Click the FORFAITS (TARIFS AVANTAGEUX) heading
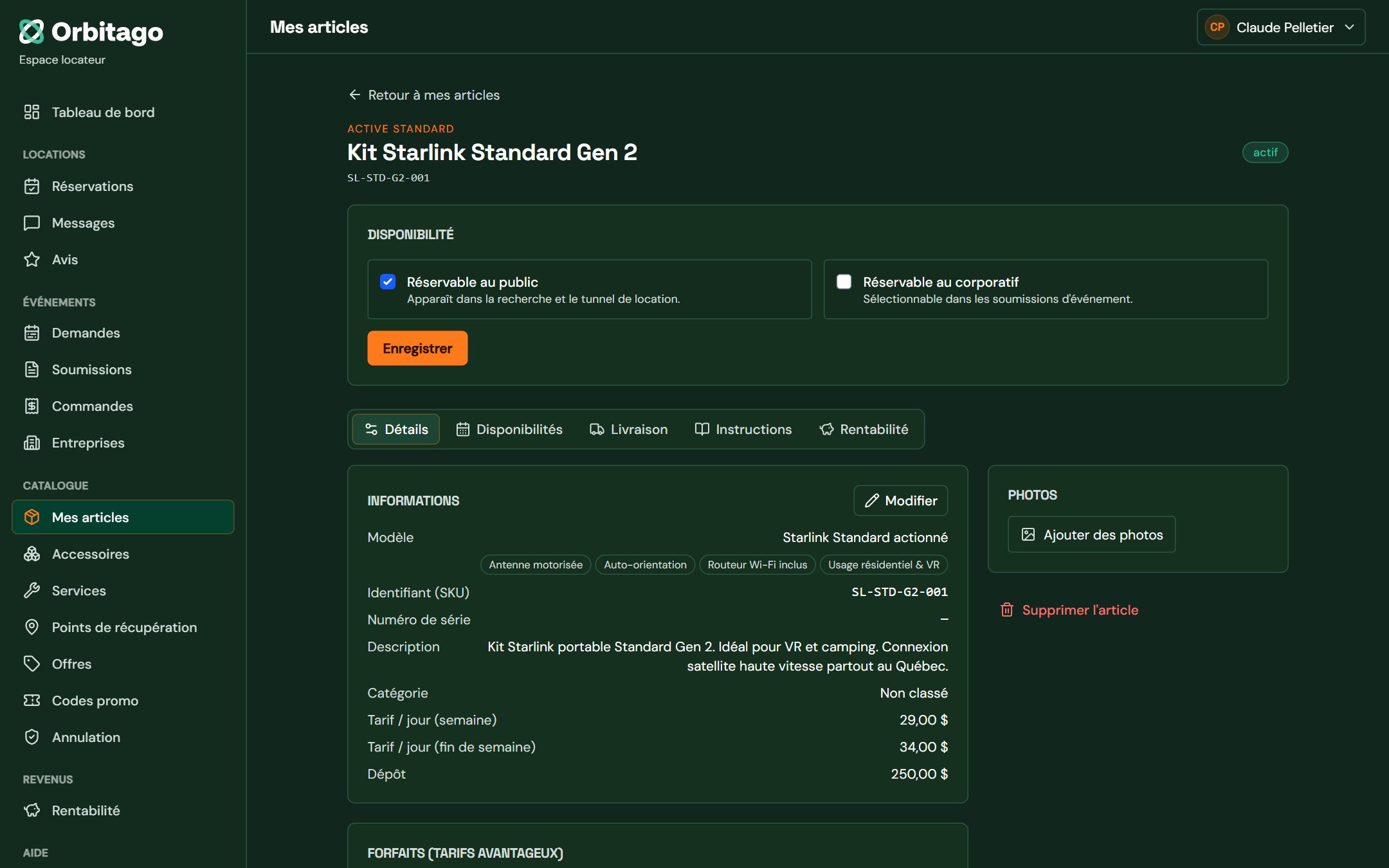 click(x=465, y=853)
